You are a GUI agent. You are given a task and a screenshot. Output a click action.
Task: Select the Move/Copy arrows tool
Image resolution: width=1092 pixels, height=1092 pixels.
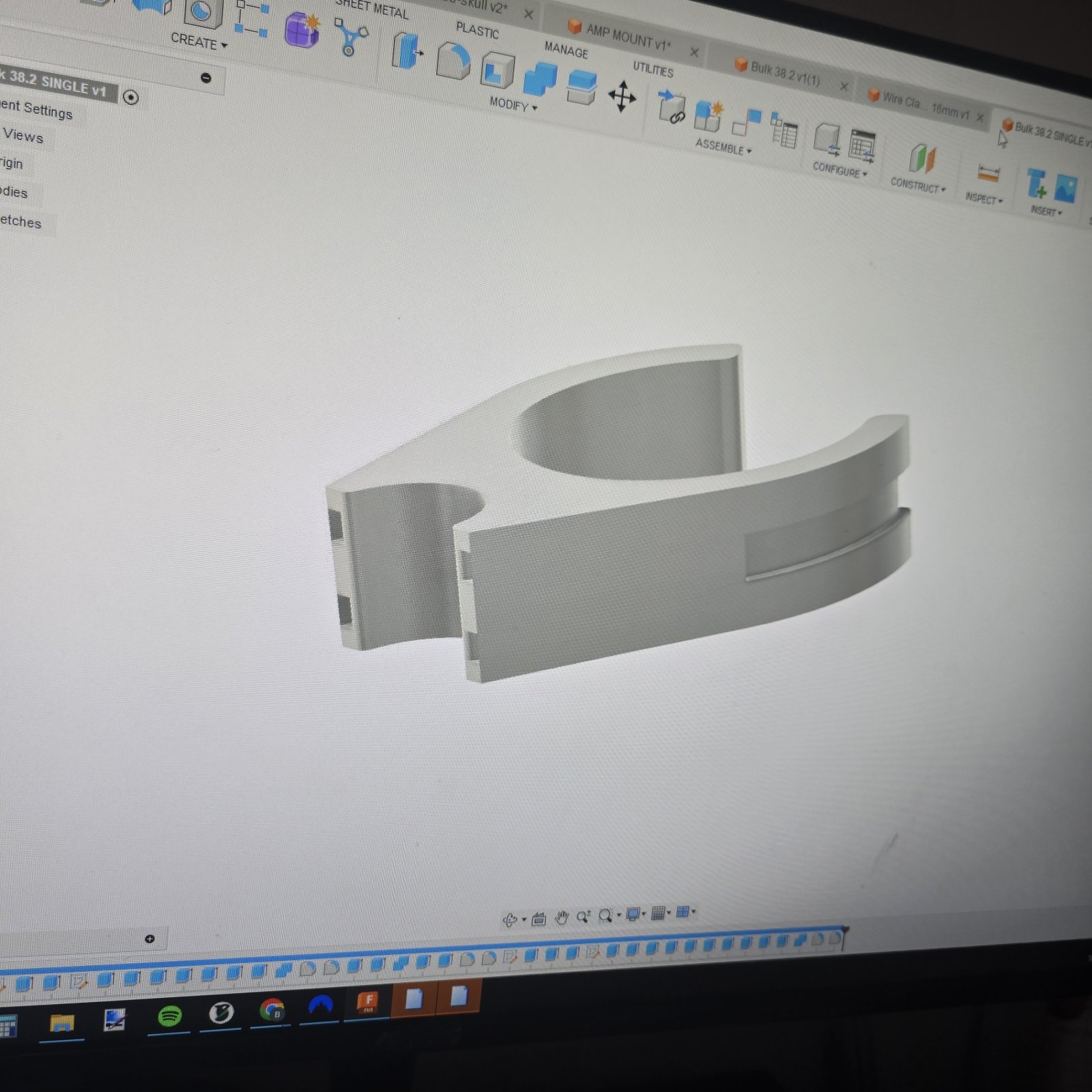point(622,96)
